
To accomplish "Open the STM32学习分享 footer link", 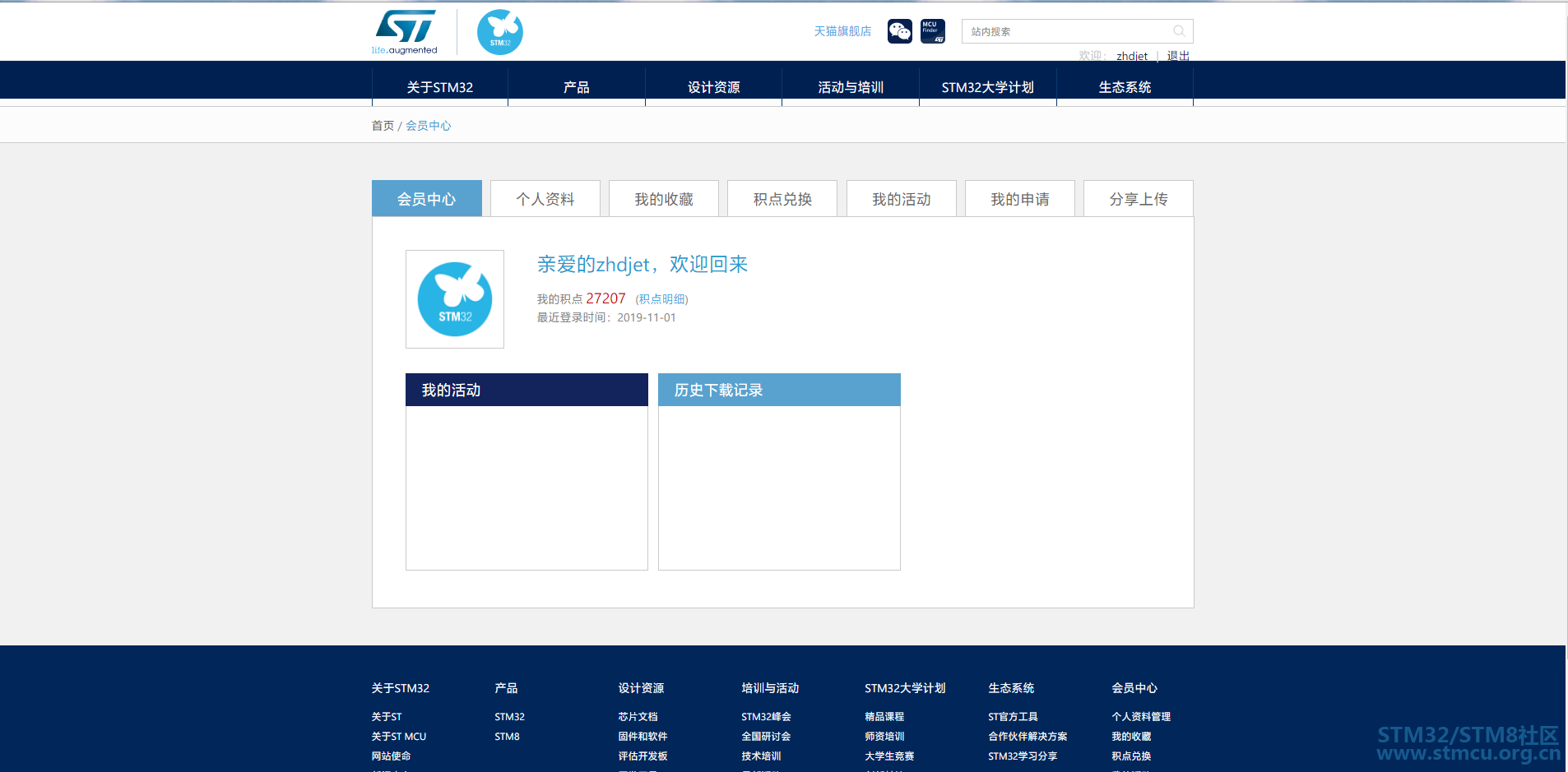I will tap(1023, 756).
